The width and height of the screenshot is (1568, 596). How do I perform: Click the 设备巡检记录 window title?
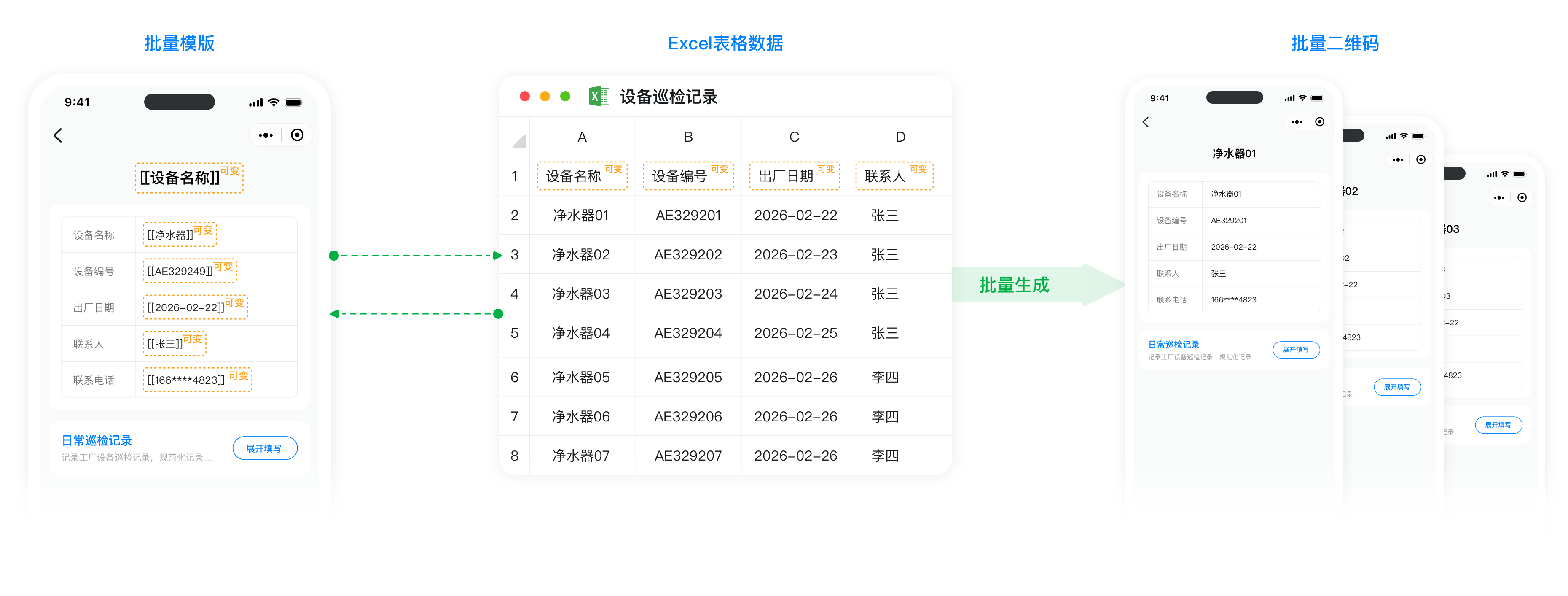(669, 97)
